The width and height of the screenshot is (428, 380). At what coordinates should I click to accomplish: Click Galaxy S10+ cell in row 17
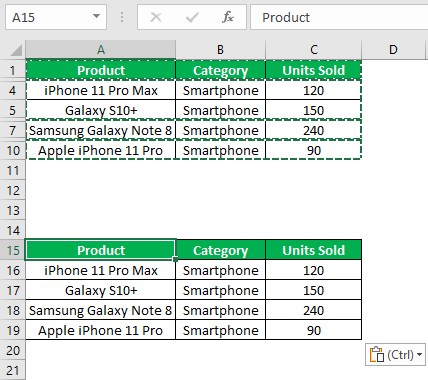tap(101, 290)
